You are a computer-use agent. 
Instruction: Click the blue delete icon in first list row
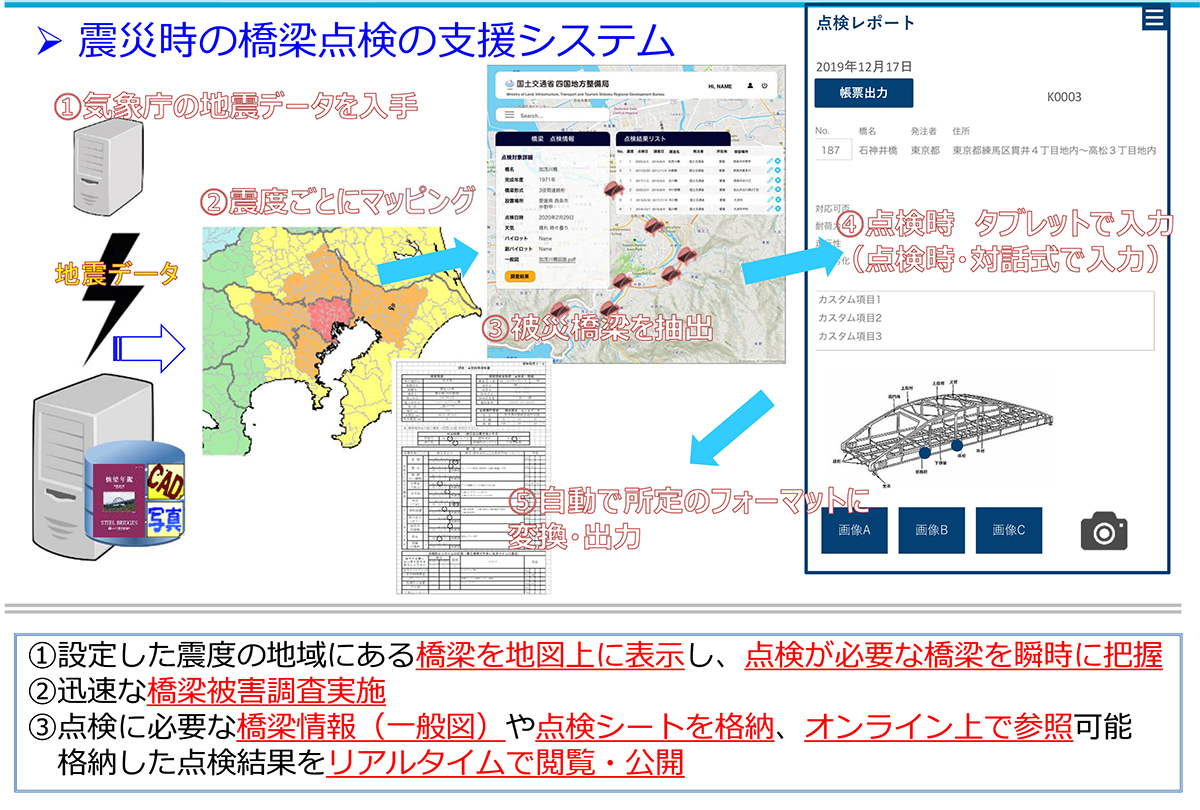778,160
